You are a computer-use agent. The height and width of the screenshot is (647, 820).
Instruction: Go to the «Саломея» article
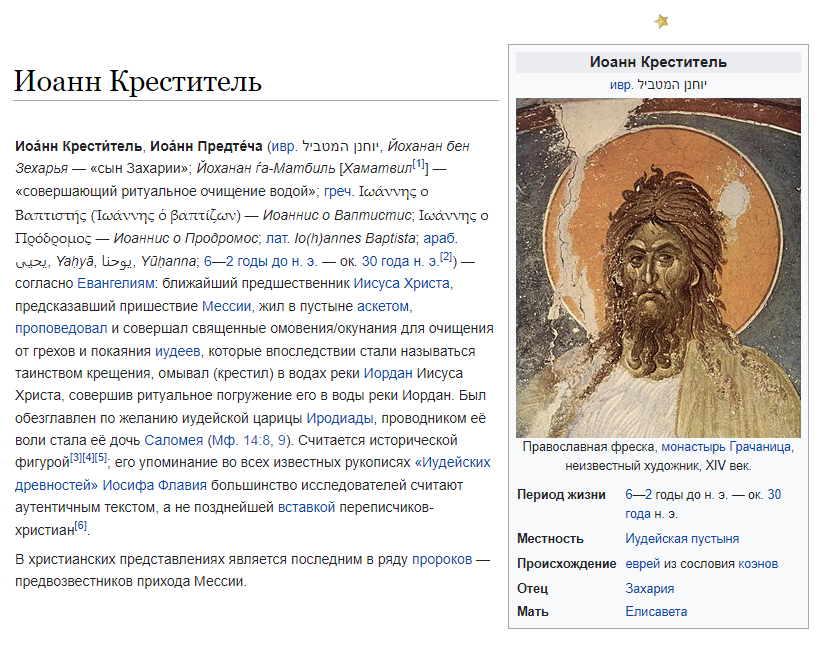click(x=174, y=440)
